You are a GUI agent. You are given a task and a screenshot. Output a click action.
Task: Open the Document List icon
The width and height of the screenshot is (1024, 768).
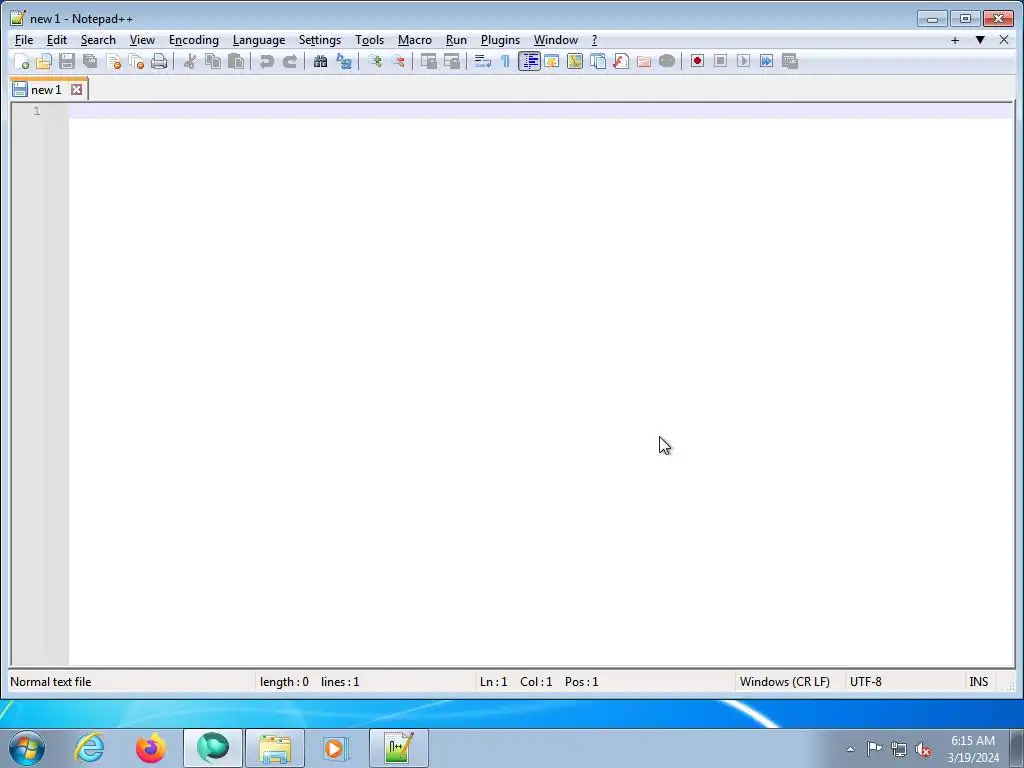[598, 61]
